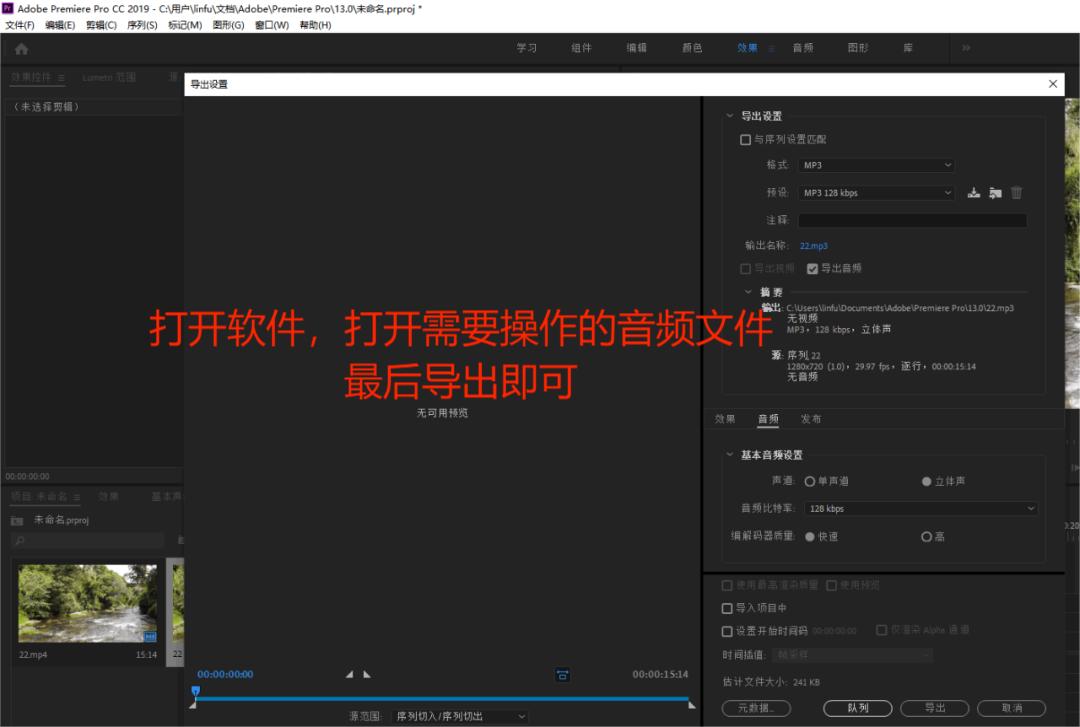Select the 单声道 radio button
The height and width of the screenshot is (727, 1080).
810,481
